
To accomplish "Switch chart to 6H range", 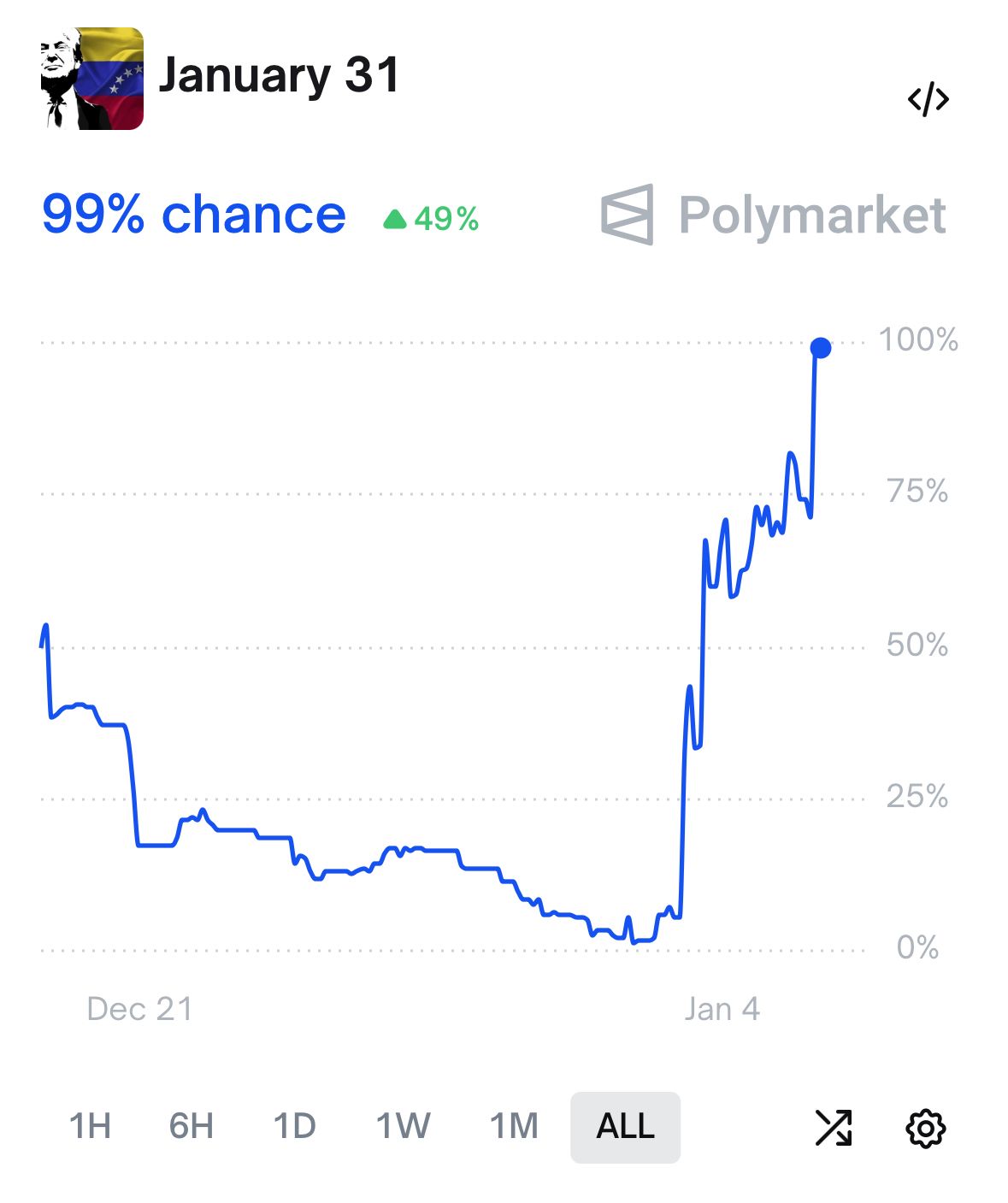I will (192, 1126).
